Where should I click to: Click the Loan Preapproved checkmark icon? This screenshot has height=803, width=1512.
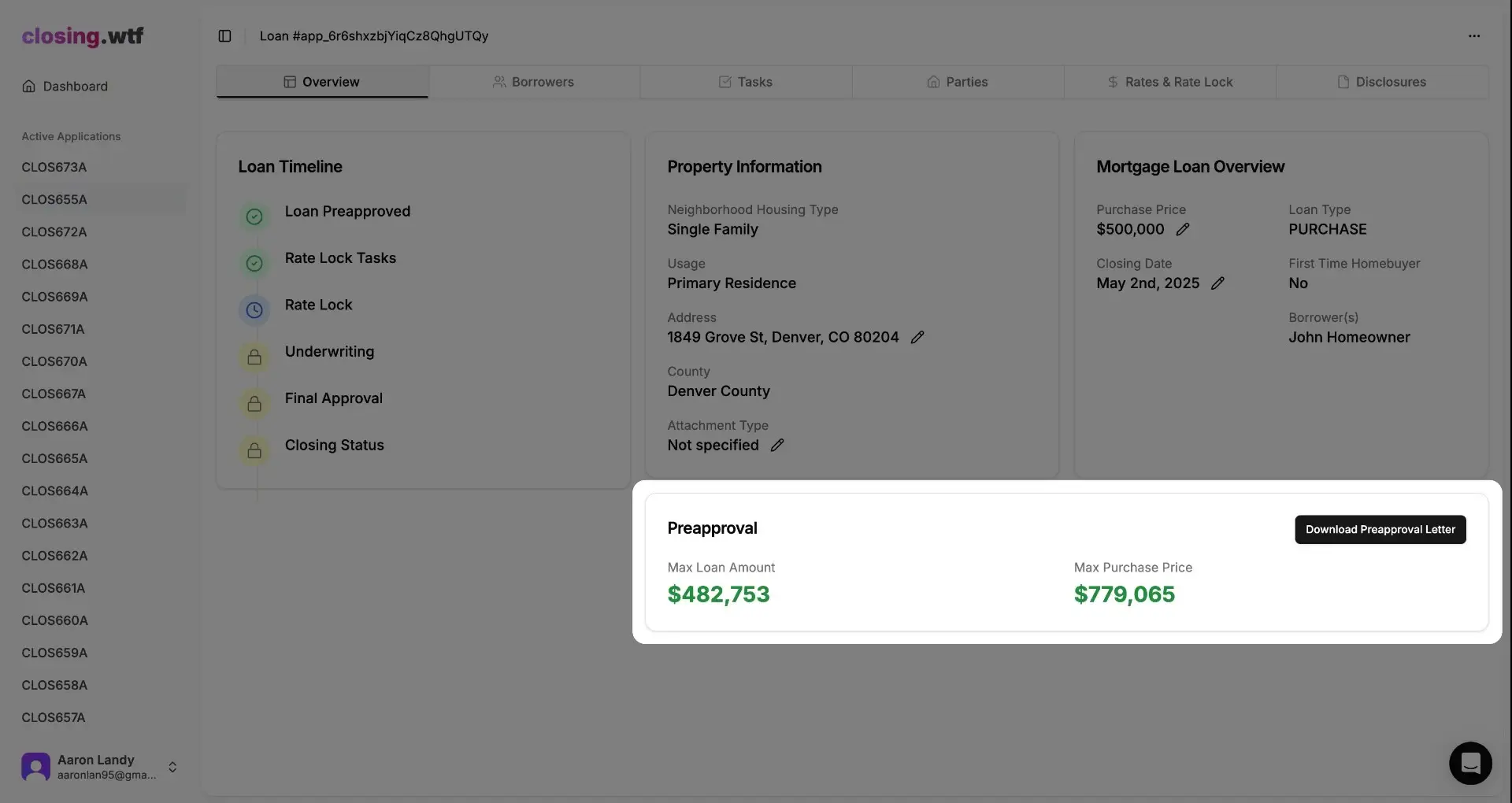click(x=254, y=216)
